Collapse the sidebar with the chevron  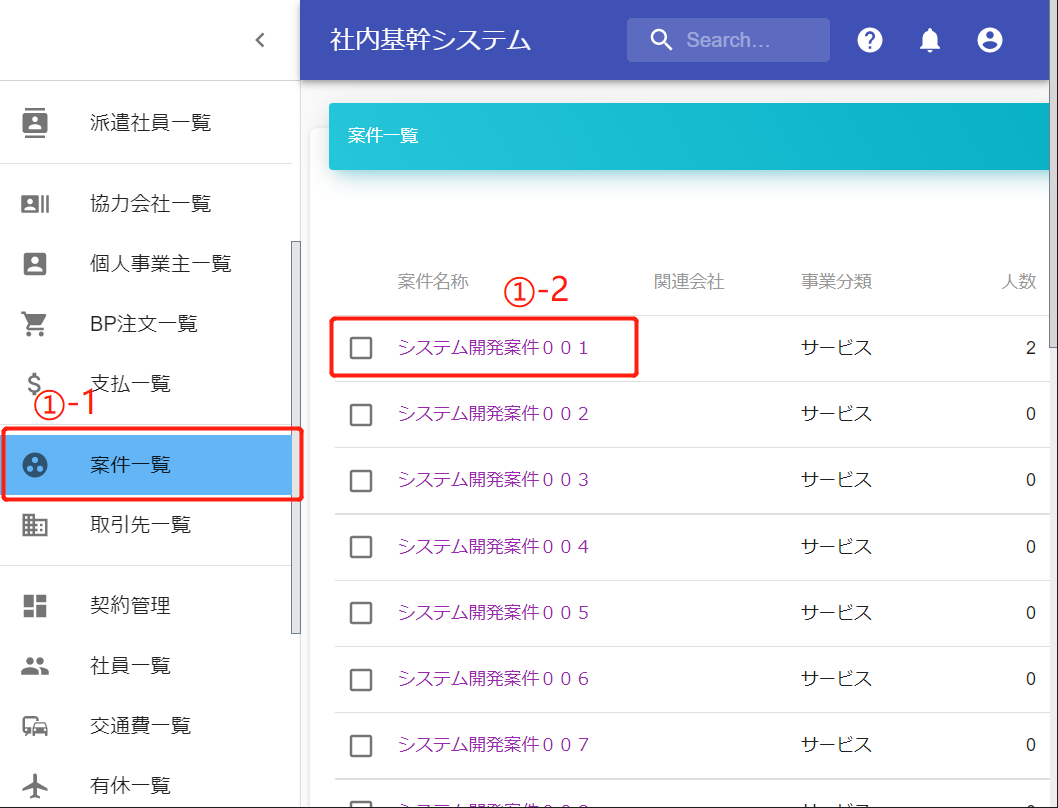(x=260, y=40)
